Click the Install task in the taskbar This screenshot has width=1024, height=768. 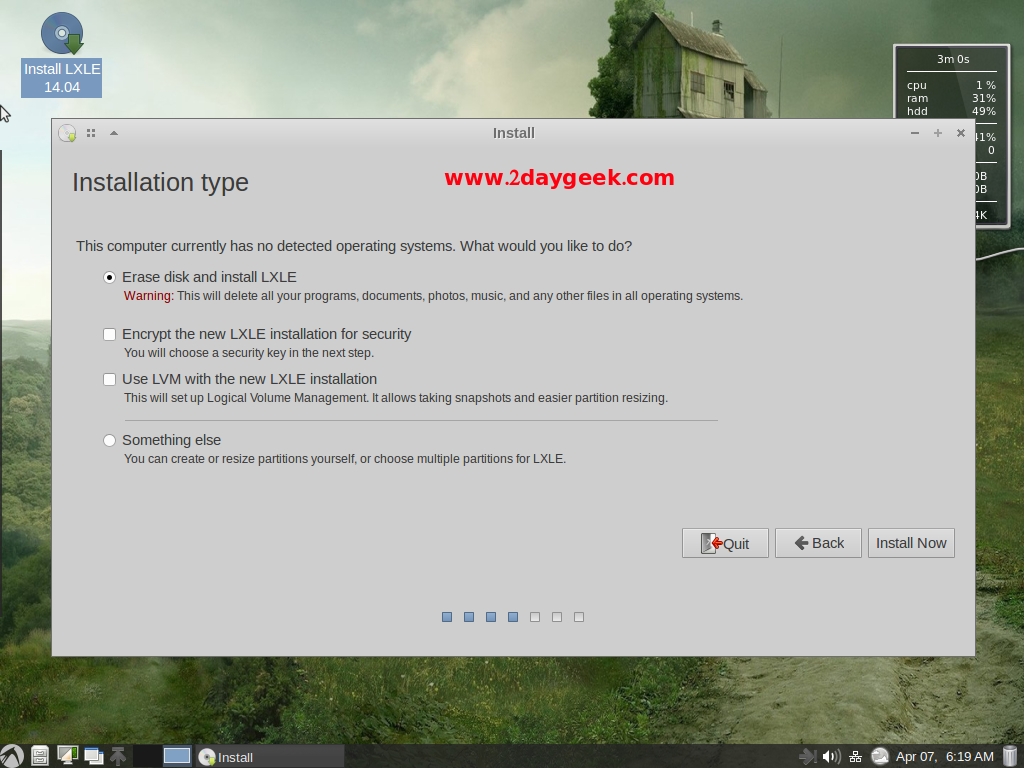click(270, 756)
